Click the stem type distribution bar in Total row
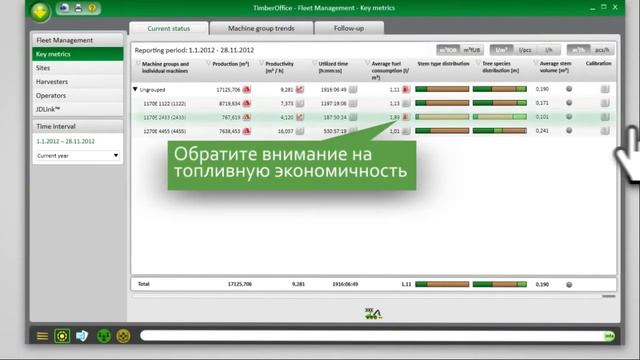Image resolution: width=640 pixels, height=360 pixels. [x=442, y=284]
